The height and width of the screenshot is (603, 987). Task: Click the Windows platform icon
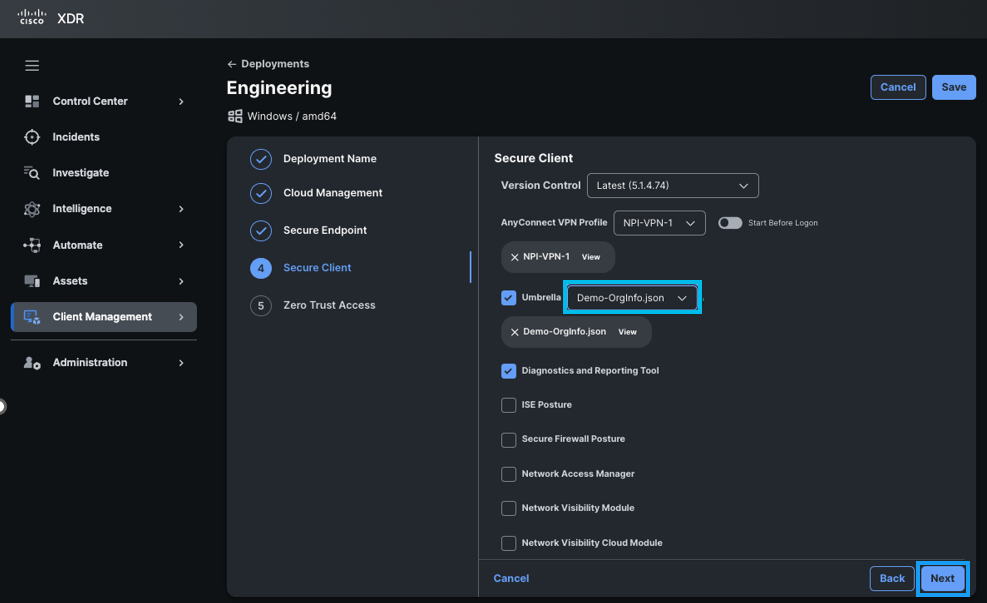coord(235,116)
